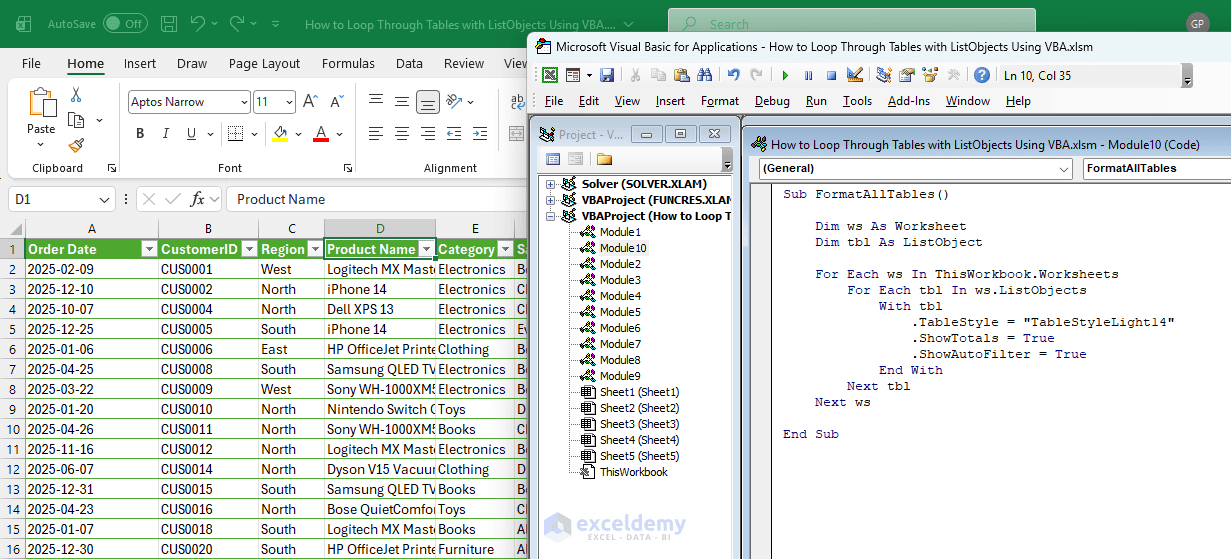Open Object Browser icon in VBA toolbar

931,75
